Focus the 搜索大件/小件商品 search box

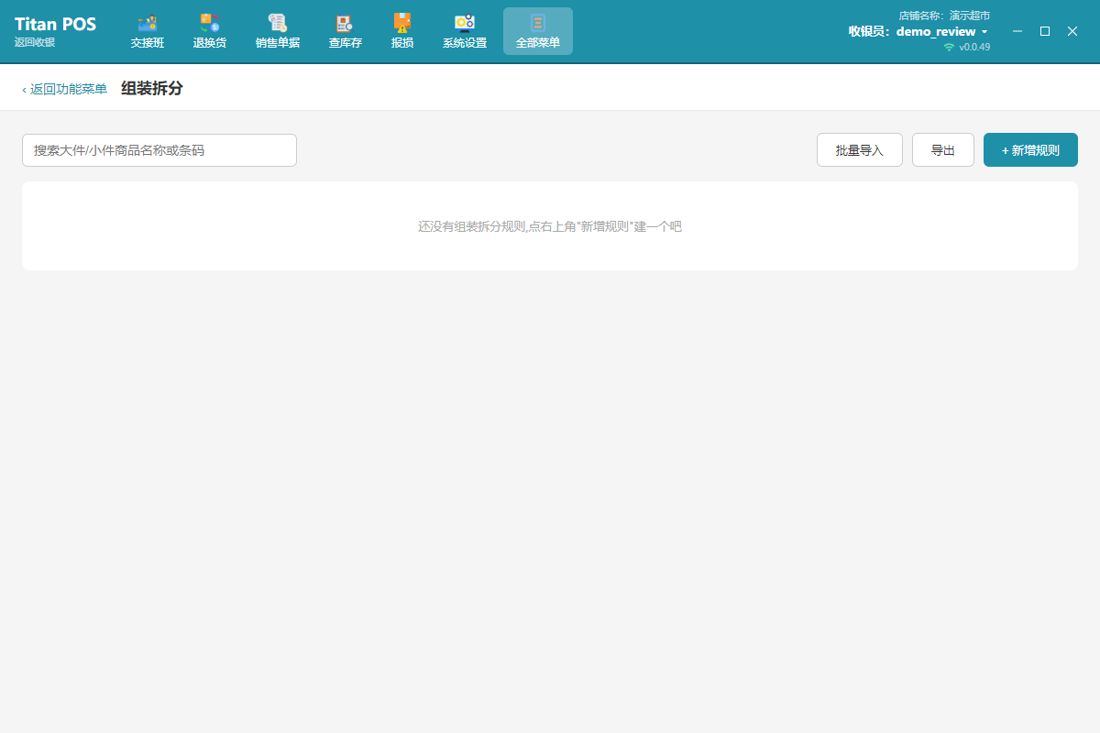point(159,150)
